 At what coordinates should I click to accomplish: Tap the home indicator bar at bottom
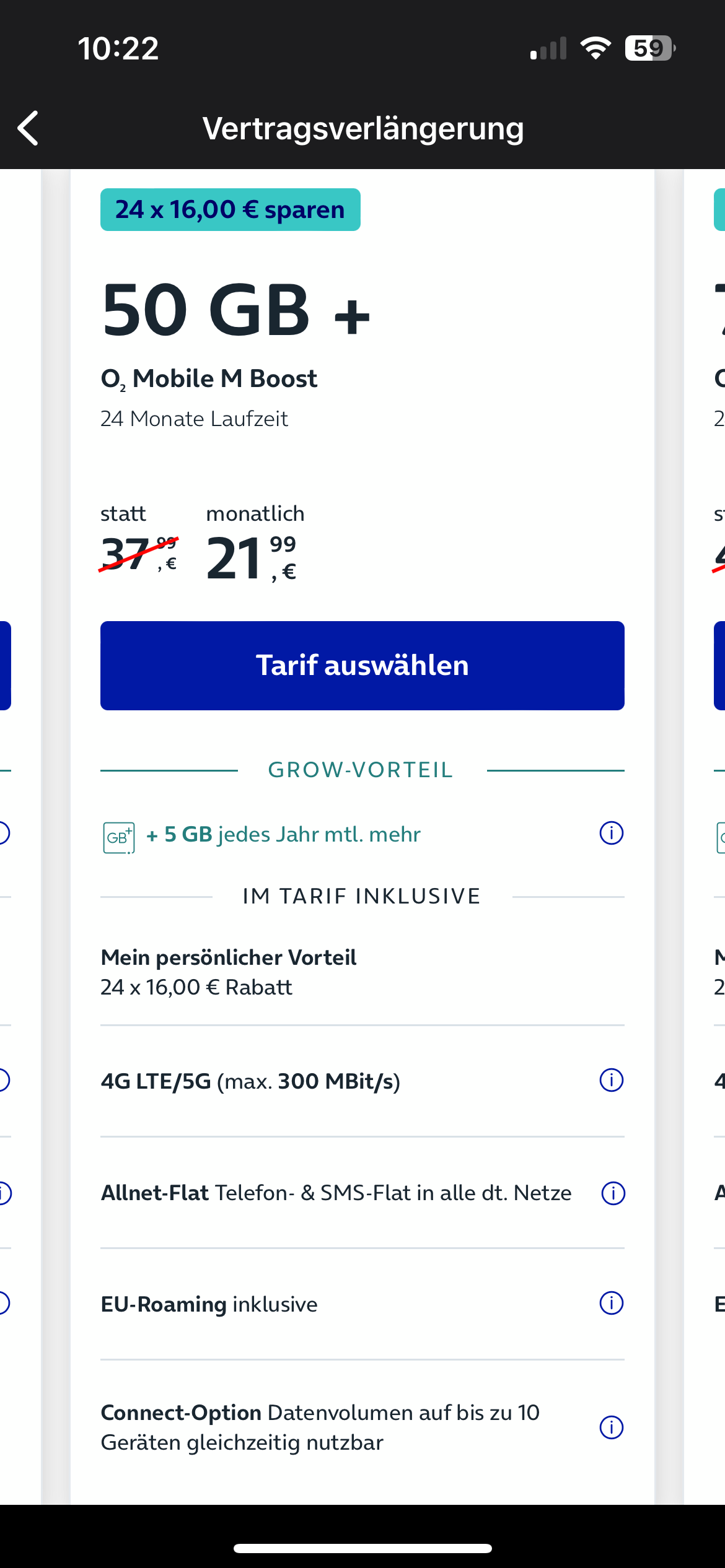362,1548
